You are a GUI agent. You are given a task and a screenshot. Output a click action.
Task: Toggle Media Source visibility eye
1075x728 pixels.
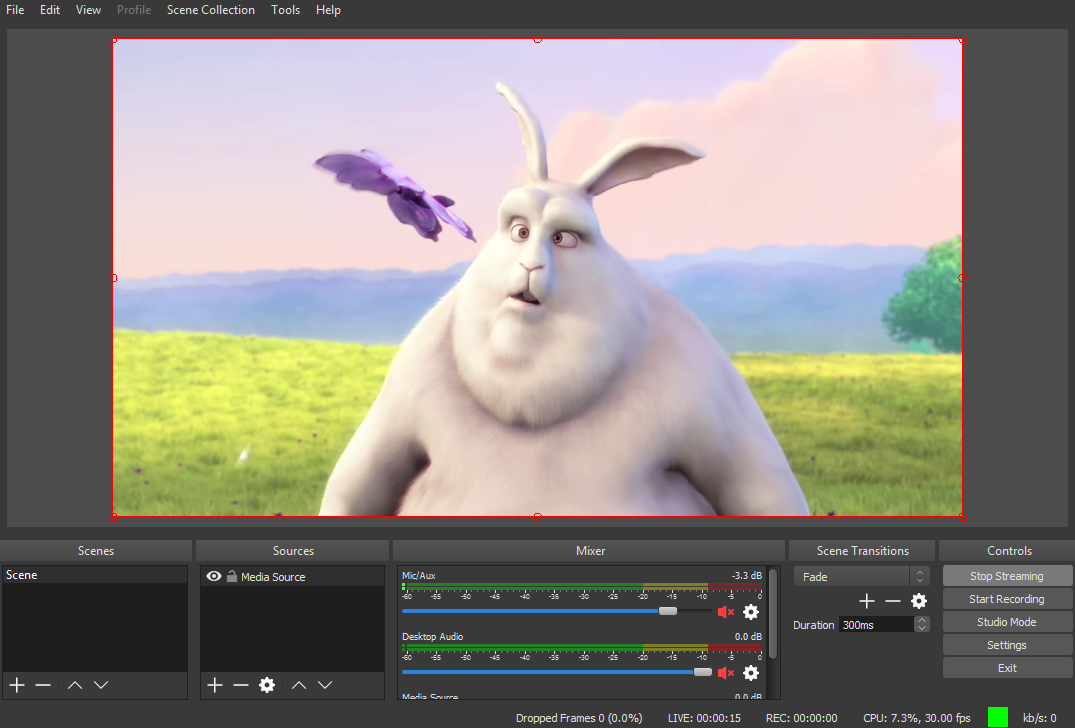point(214,576)
